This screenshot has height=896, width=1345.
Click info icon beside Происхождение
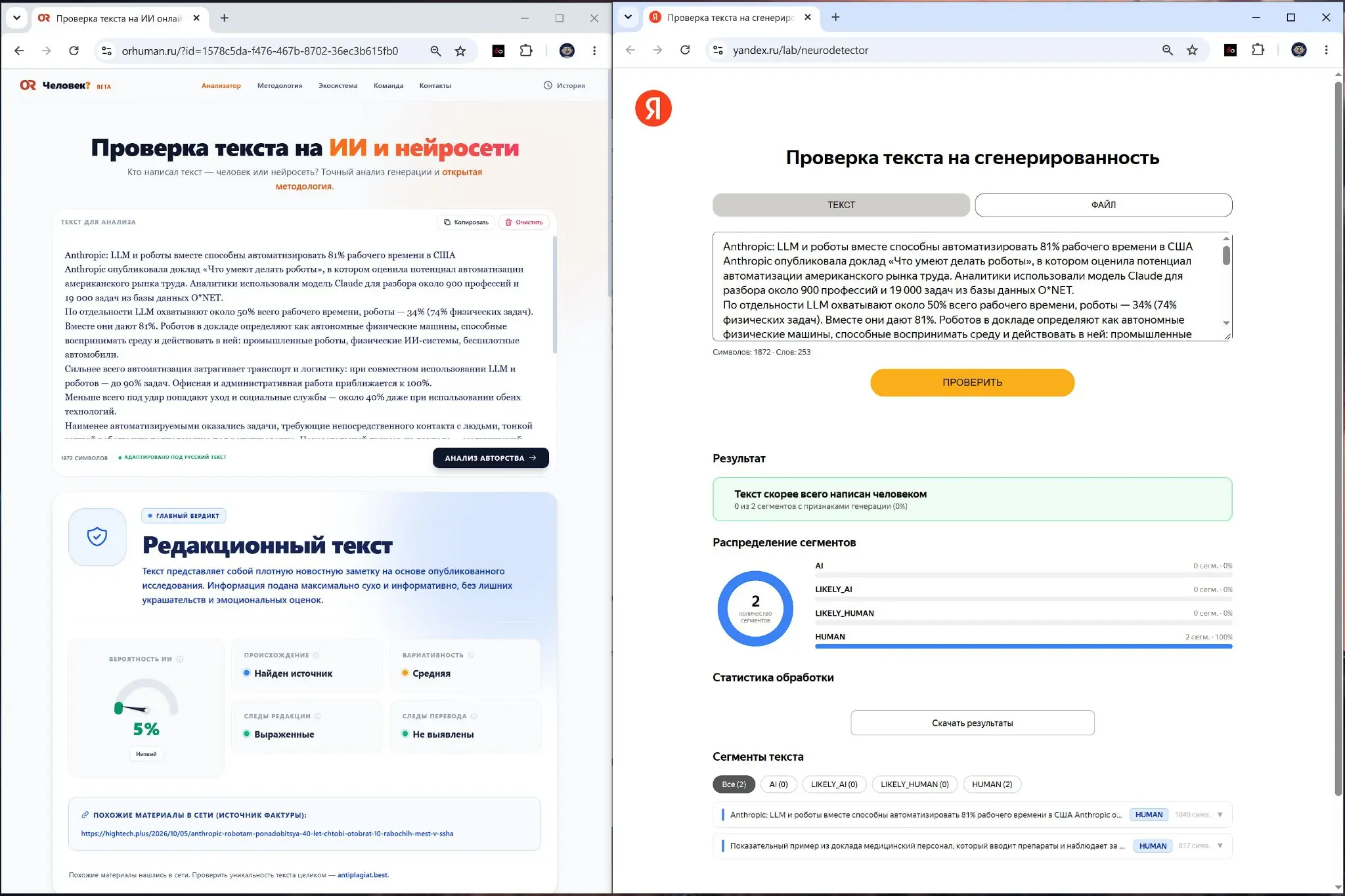click(316, 655)
